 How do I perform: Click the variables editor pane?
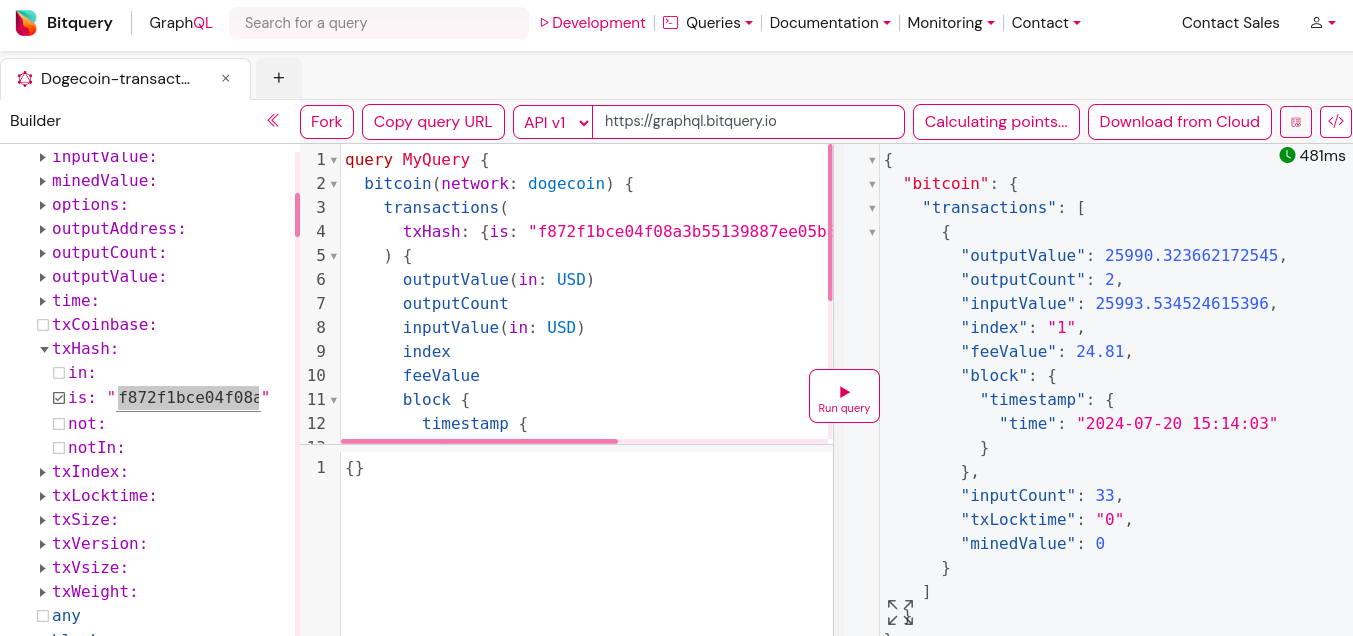coord(586,545)
